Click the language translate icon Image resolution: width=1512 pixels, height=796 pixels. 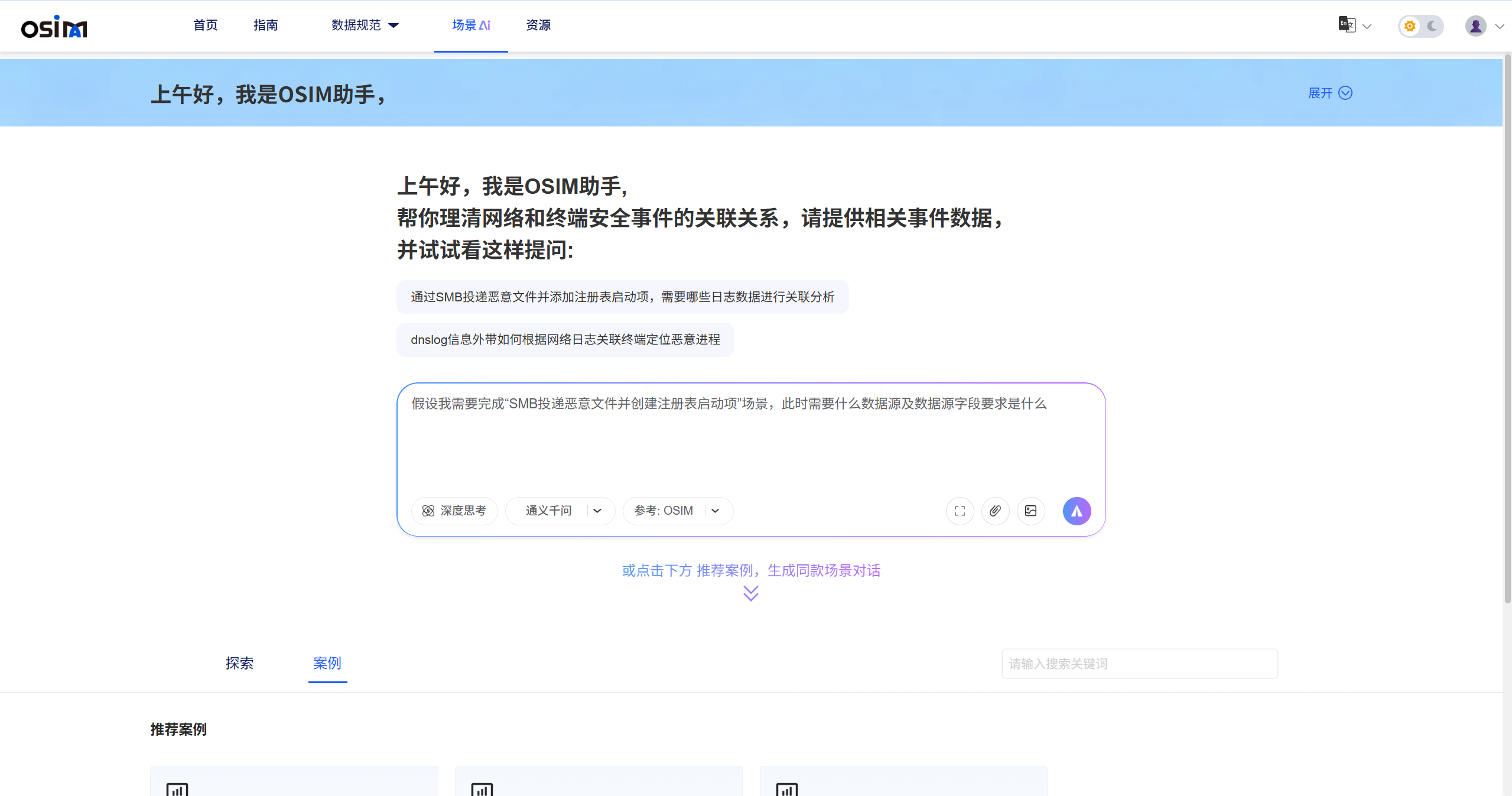1347,25
